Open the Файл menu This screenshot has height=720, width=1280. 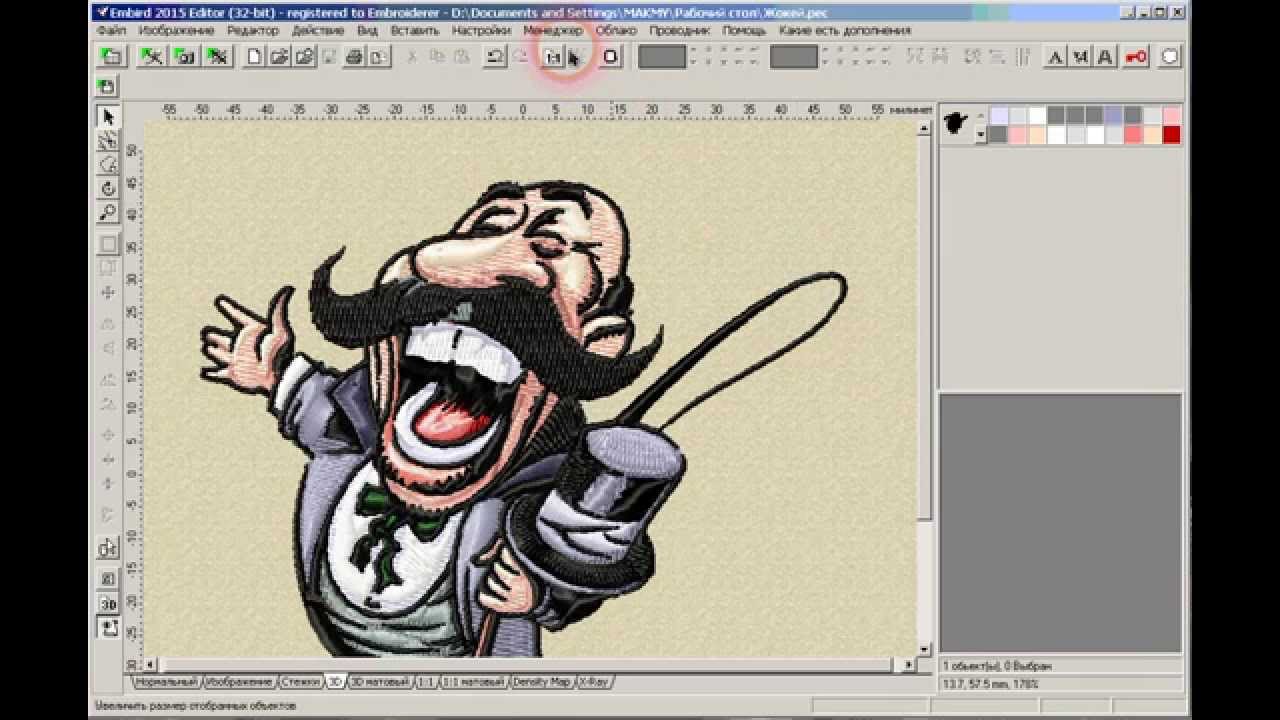[x=112, y=31]
